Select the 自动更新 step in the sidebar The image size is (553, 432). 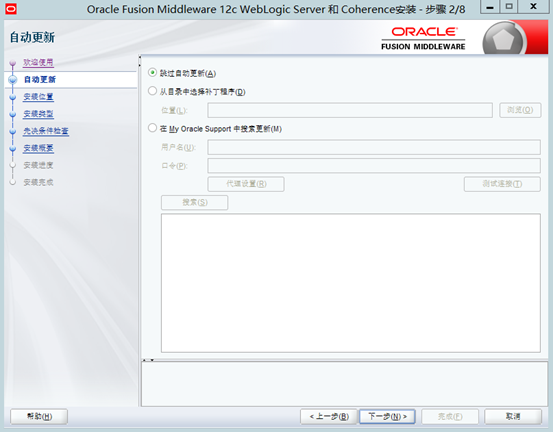coord(40,79)
